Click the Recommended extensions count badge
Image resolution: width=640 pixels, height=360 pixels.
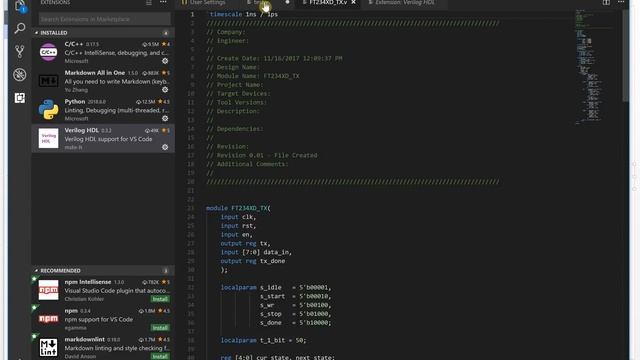coord(166,271)
